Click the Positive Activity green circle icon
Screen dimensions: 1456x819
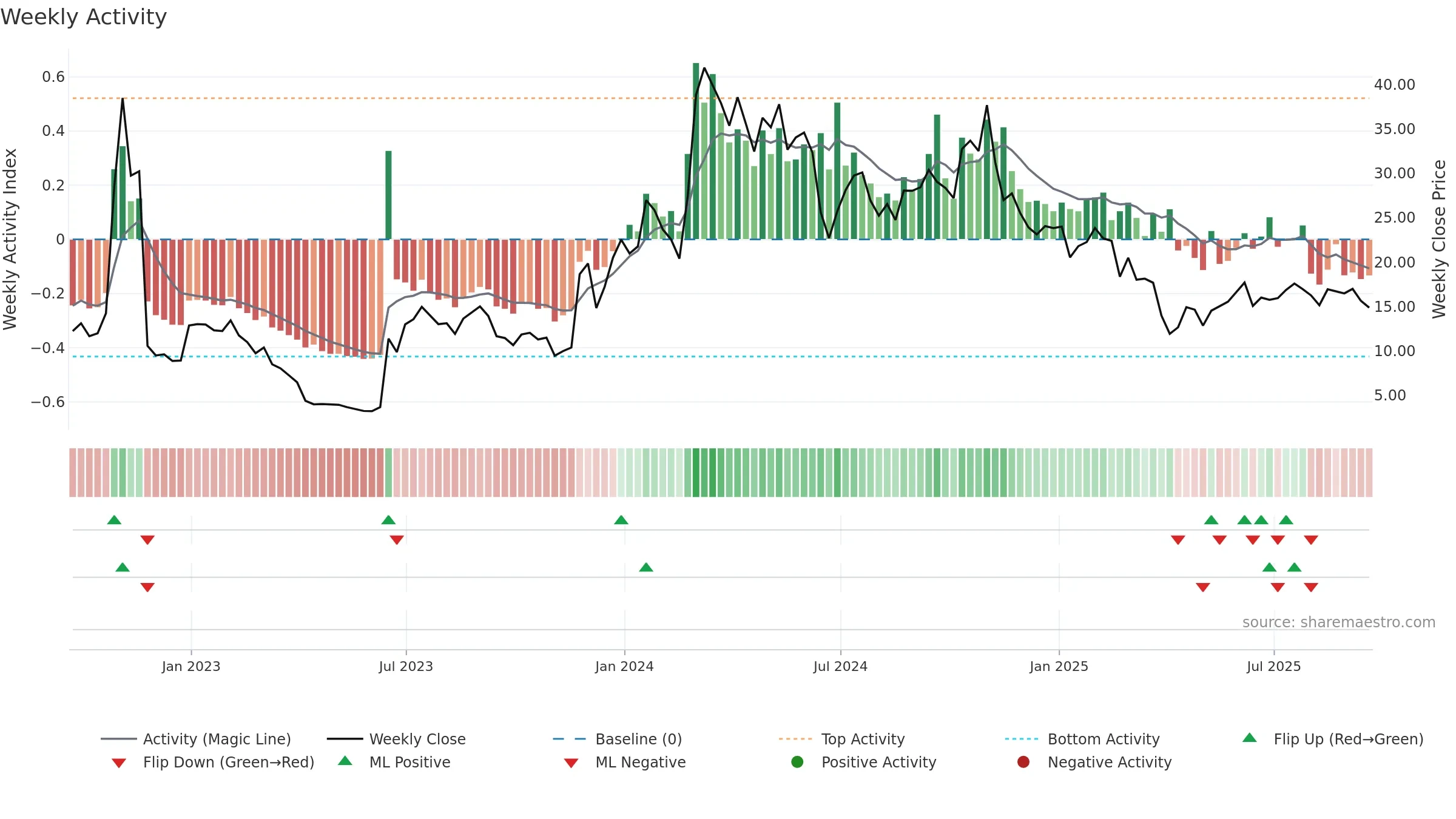[797, 761]
